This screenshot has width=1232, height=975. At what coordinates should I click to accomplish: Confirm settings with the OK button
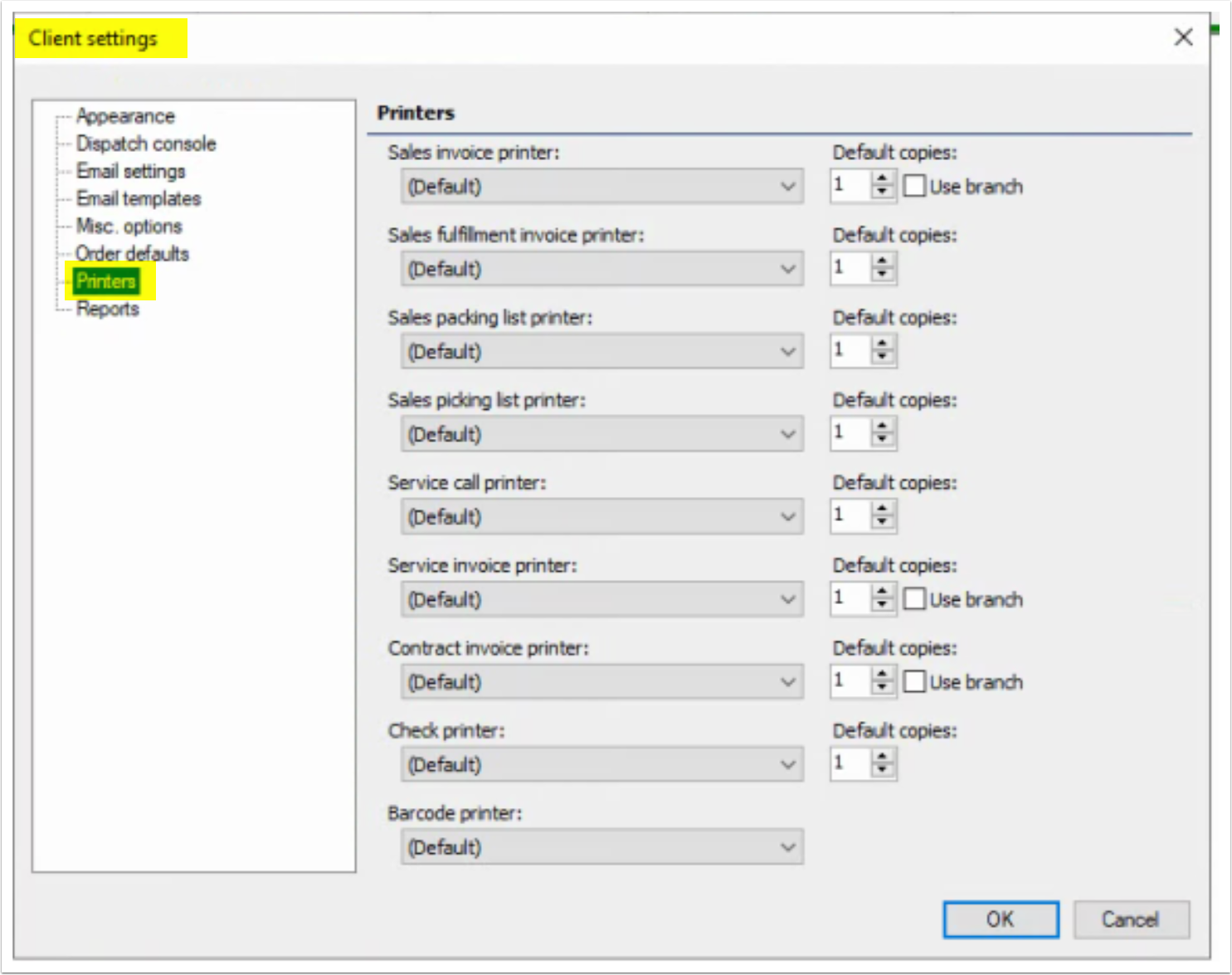coord(1001,919)
